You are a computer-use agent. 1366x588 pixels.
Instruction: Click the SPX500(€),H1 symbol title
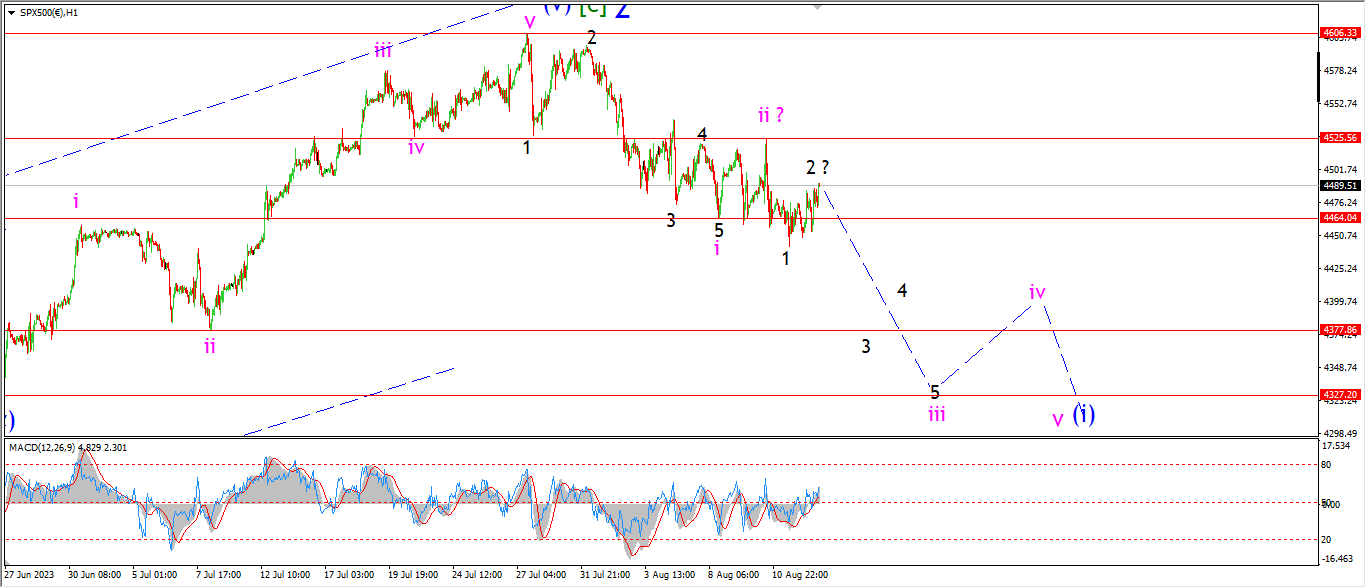click(49, 12)
